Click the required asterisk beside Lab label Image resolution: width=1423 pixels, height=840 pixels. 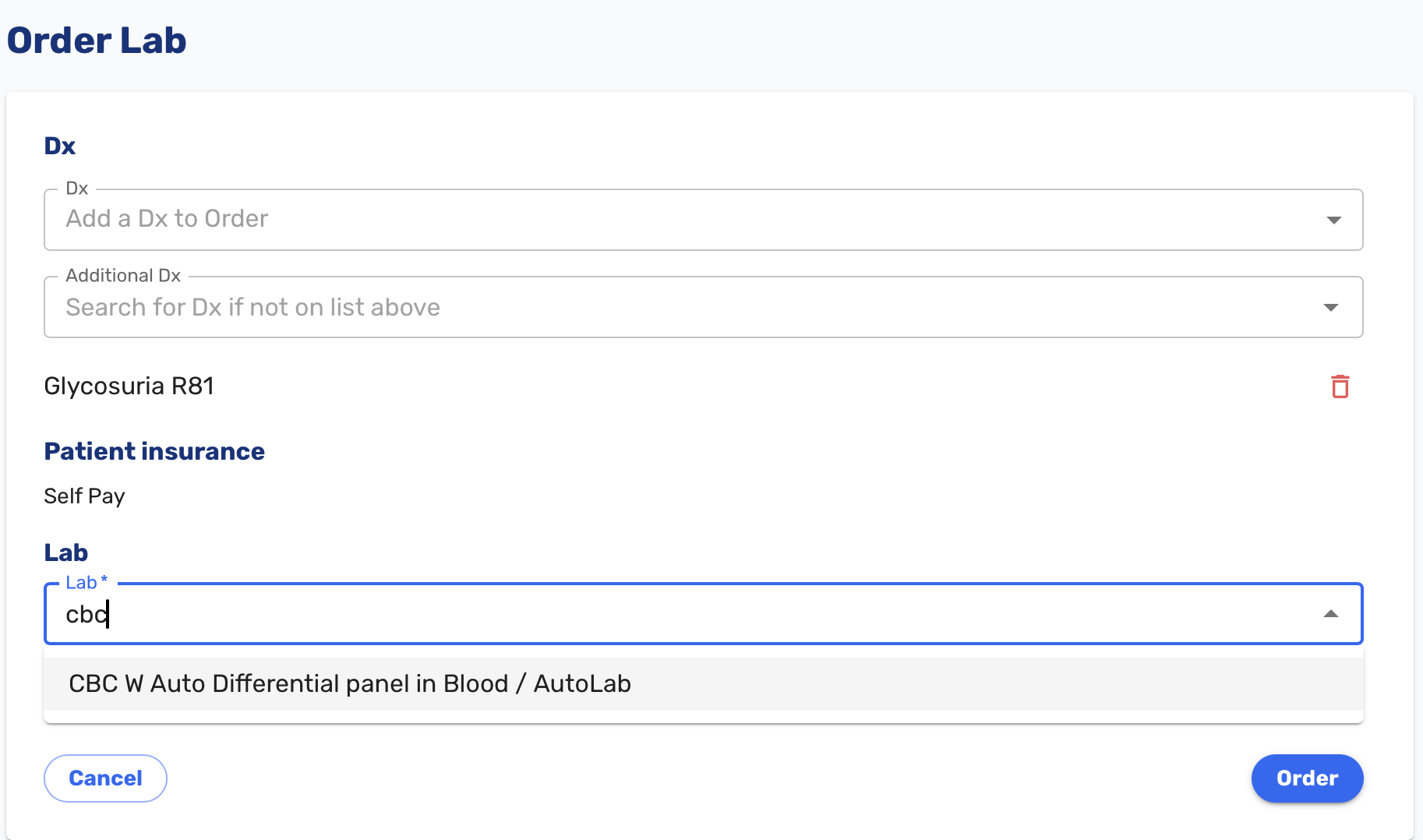(104, 580)
